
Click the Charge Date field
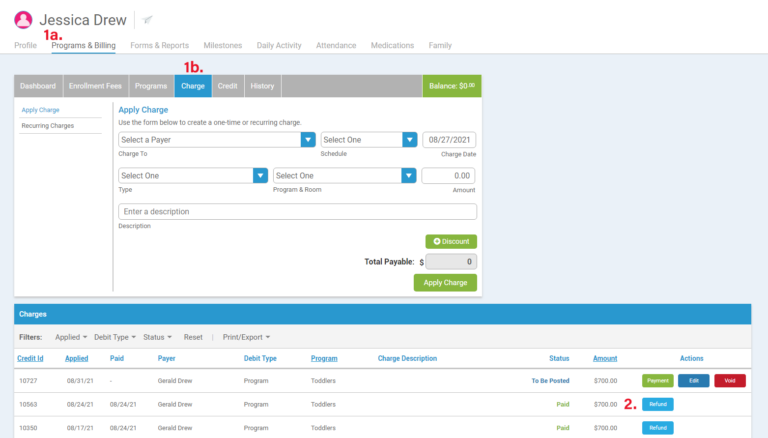[x=449, y=140]
